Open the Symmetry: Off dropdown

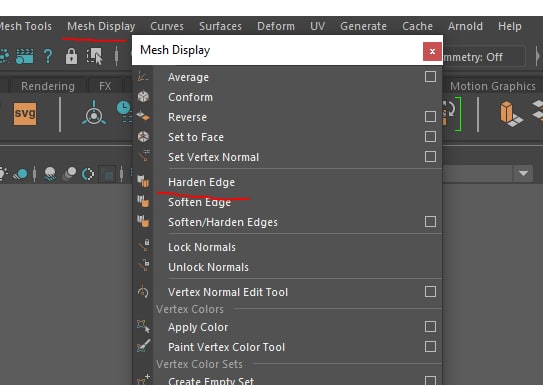[x=483, y=57]
